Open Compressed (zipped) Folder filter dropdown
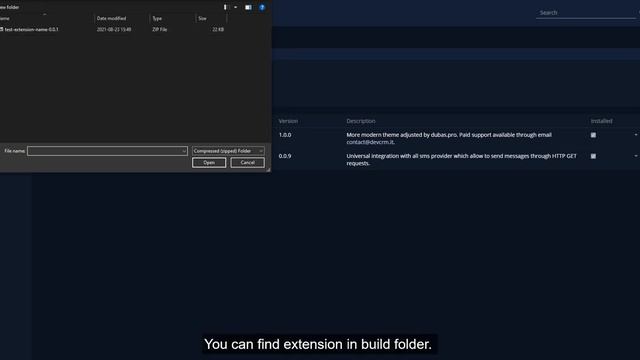640x360 pixels. coord(228,151)
